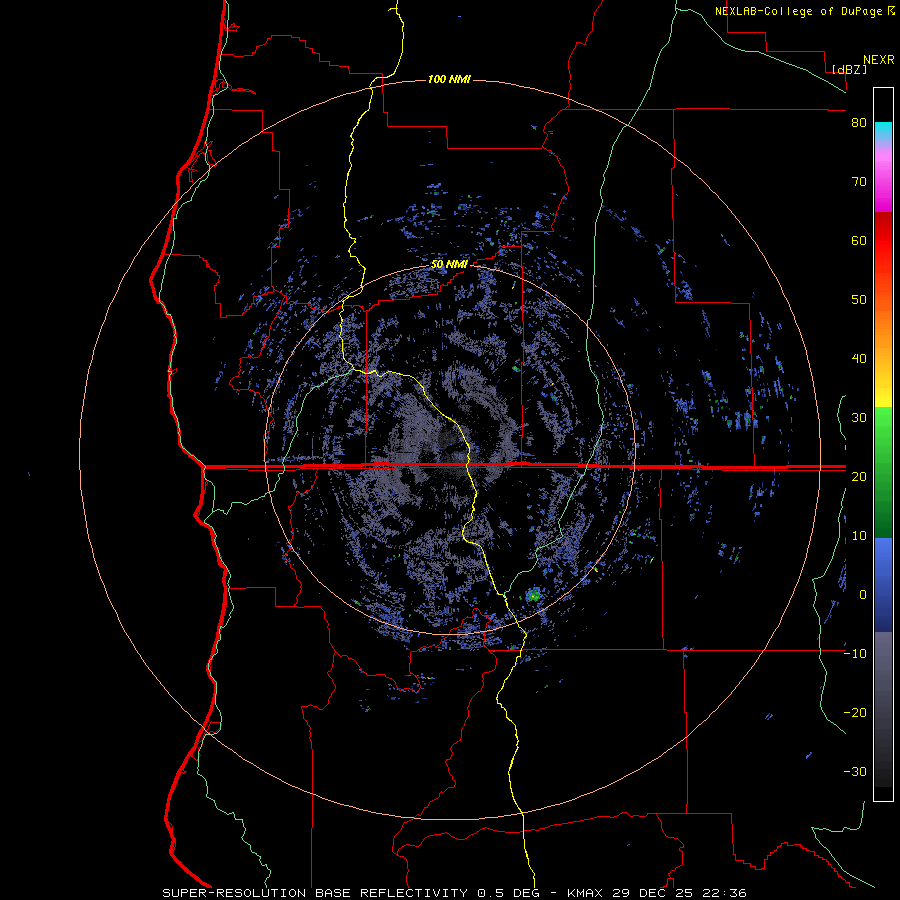The image size is (900, 900).
Task: Click the -10 value on the dBZ scale
Action: (855, 653)
